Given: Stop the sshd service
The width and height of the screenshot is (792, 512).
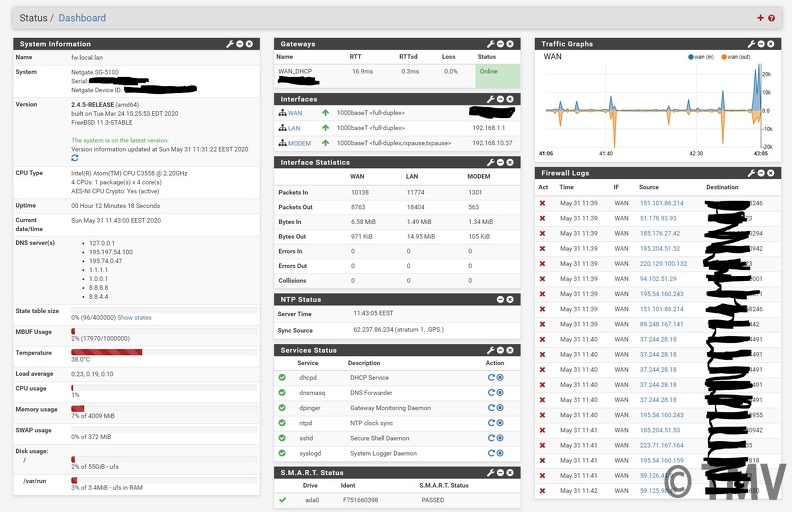Looking at the screenshot, I should (500, 438).
